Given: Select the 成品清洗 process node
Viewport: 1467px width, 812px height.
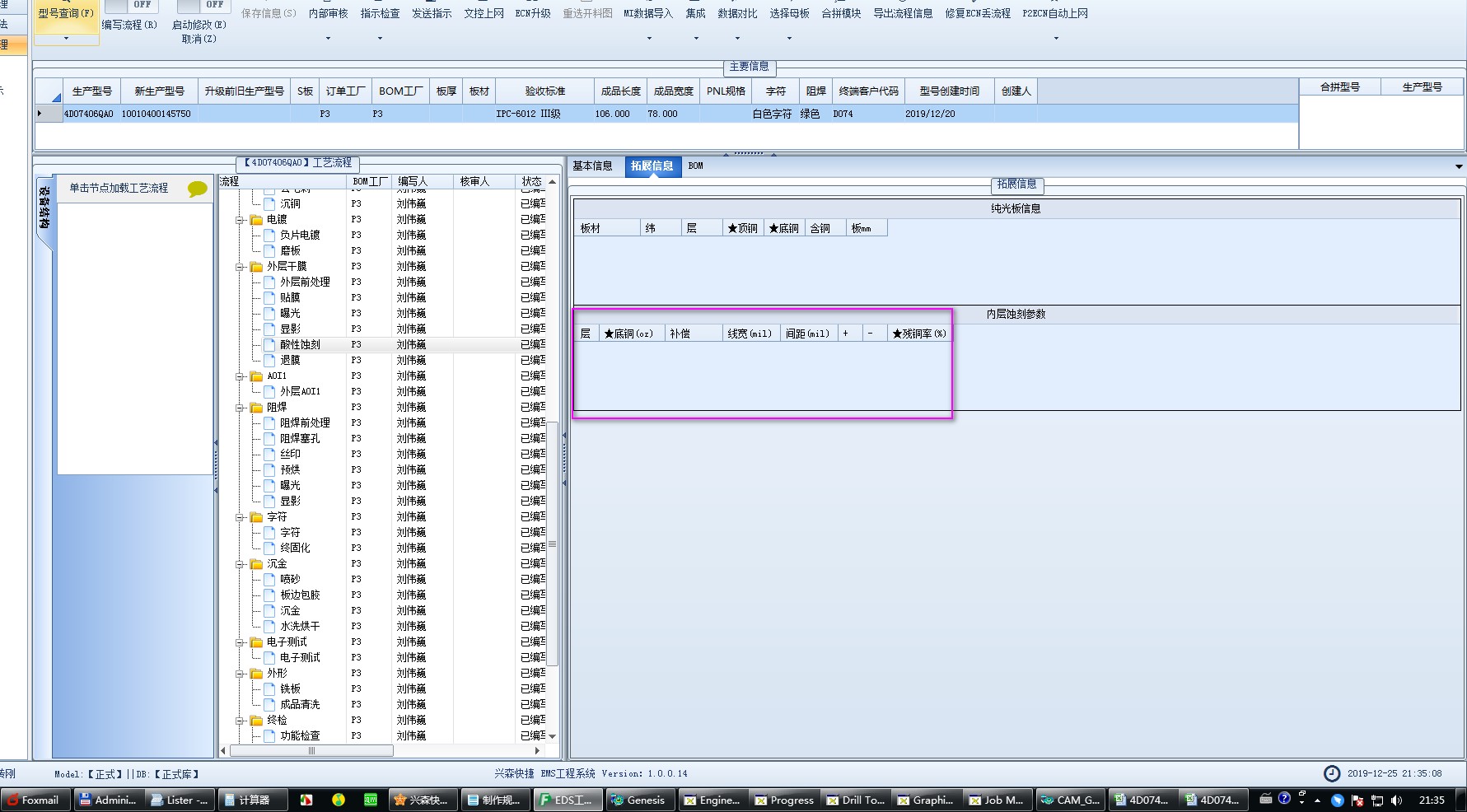Looking at the screenshot, I should (x=300, y=704).
